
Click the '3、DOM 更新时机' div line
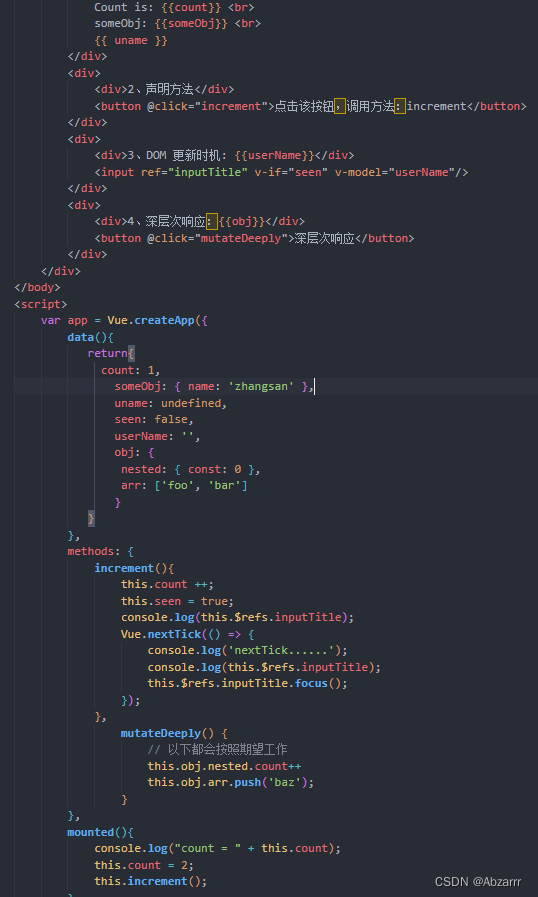click(x=224, y=155)
